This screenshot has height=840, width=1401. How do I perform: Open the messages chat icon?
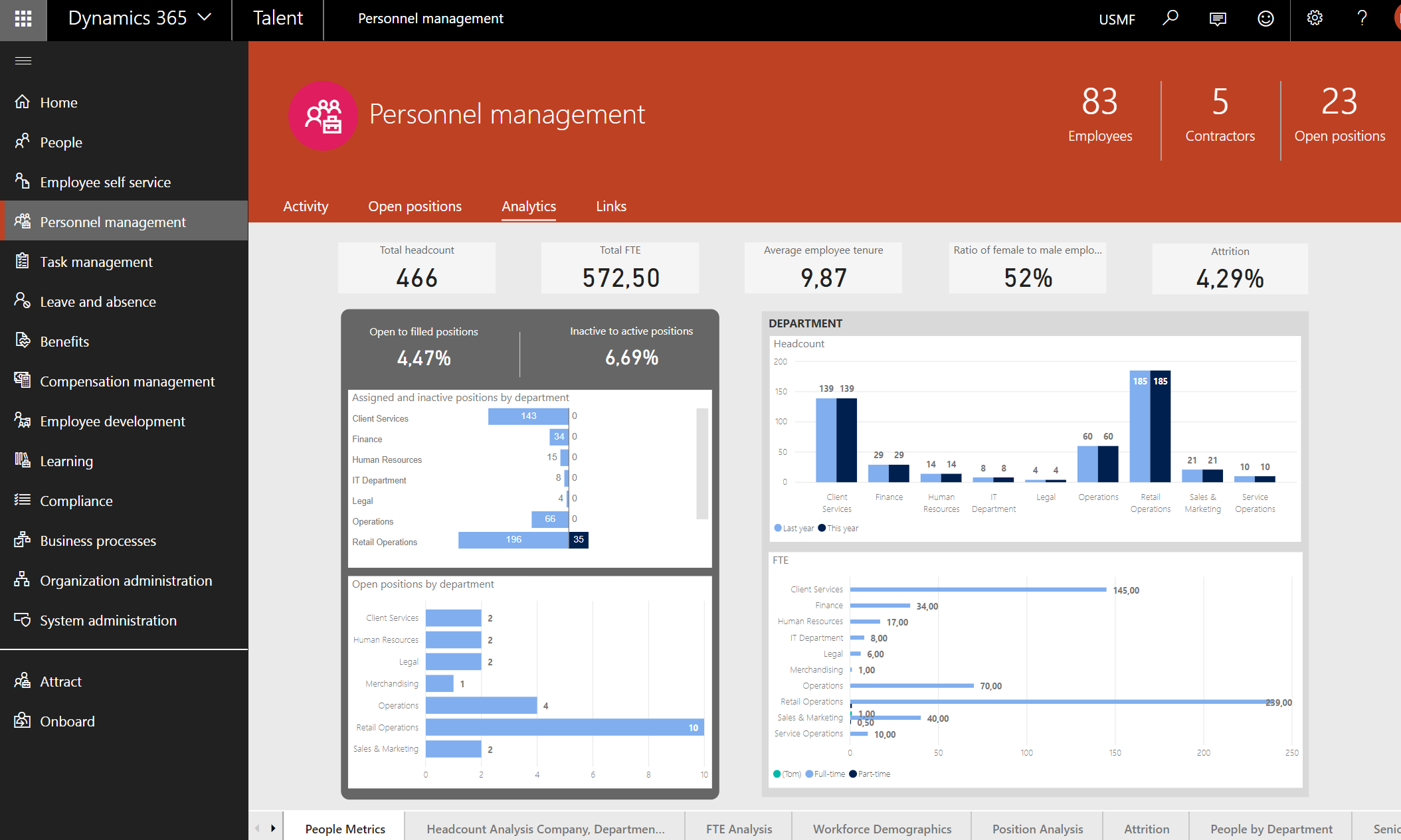click(1218, 19)
